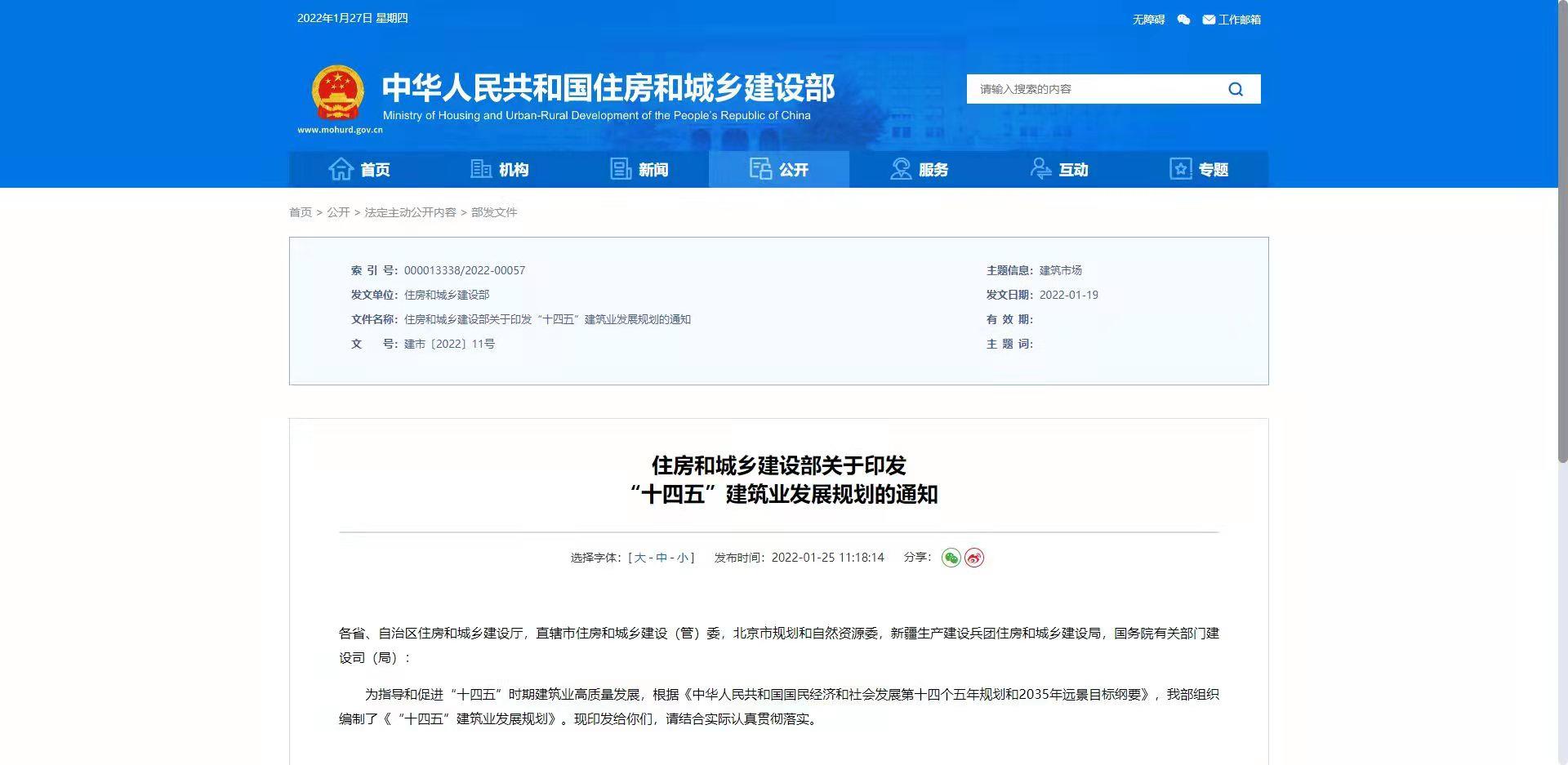Click the national emblem logo
Viewport: 1568px width, 765px height.
click(x=338, y=93)
